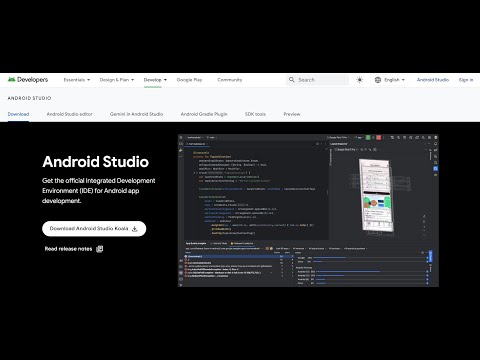Click the release notes document icon
Screen dimensions: 480x360
[x=99, y=249]
